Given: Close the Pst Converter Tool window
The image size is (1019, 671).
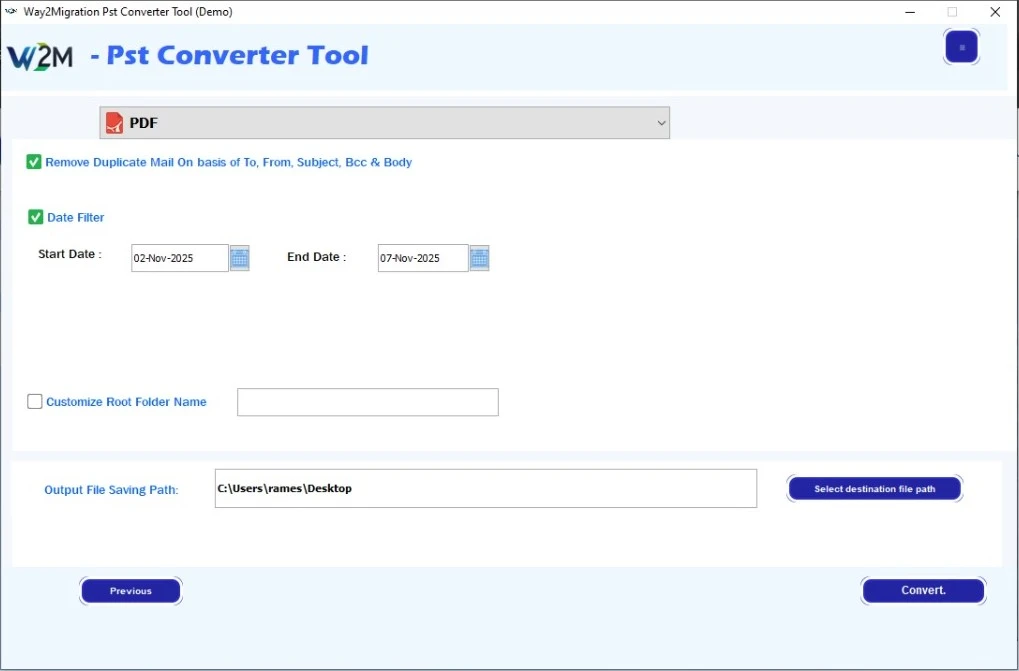Looking at the screenshot, I should coord(995,12).
